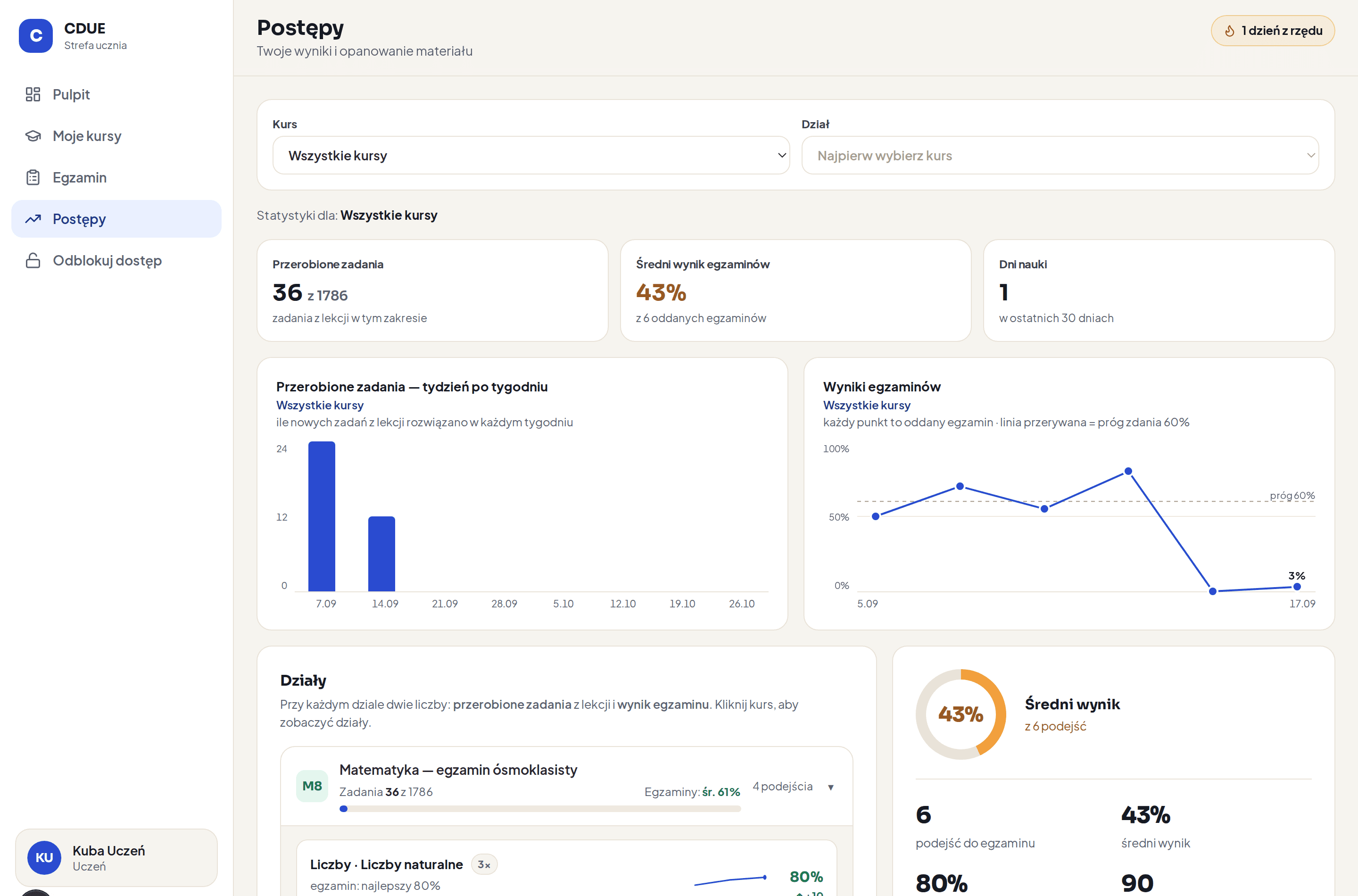Click the Pulpit dashboard grid icon

tap(33, 94)
